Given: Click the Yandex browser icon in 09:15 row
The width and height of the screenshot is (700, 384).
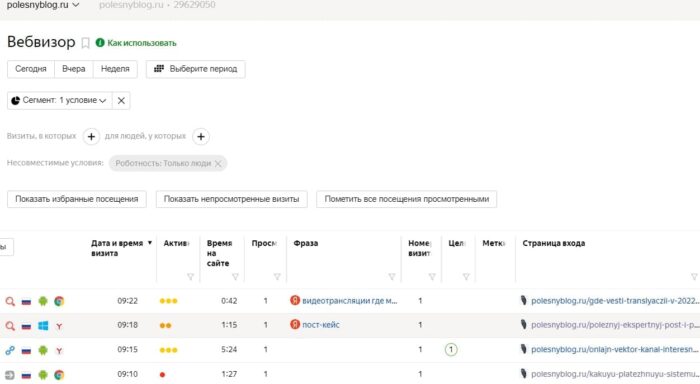Looking at the screenshot, I should [x=59, y=351].
